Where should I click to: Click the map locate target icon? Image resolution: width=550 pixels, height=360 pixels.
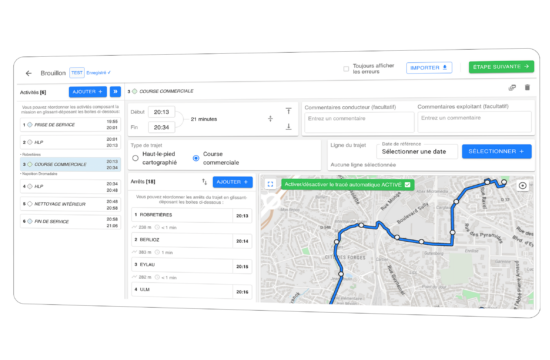coord(522,186)
